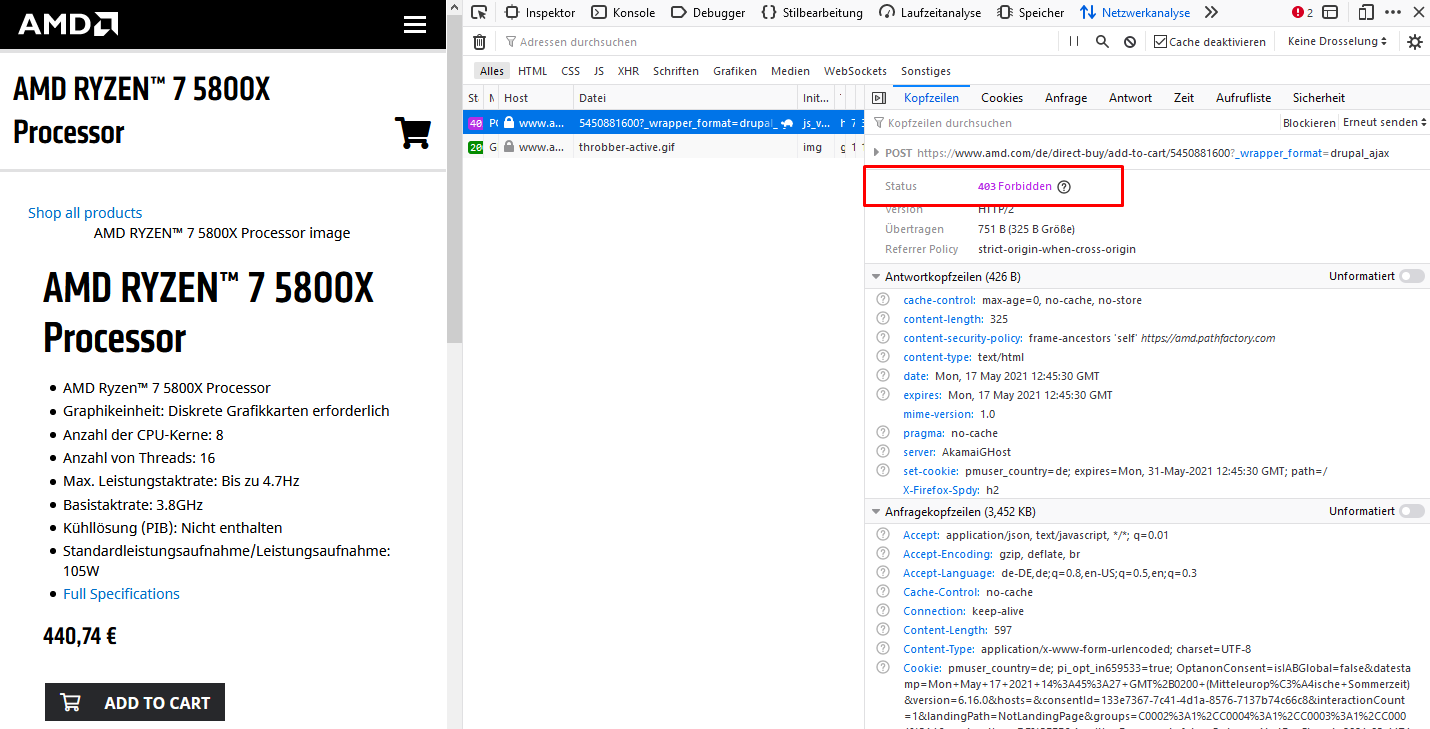
Task: Select the Netzwerkanalyse tab
Action: (1135, 13)
